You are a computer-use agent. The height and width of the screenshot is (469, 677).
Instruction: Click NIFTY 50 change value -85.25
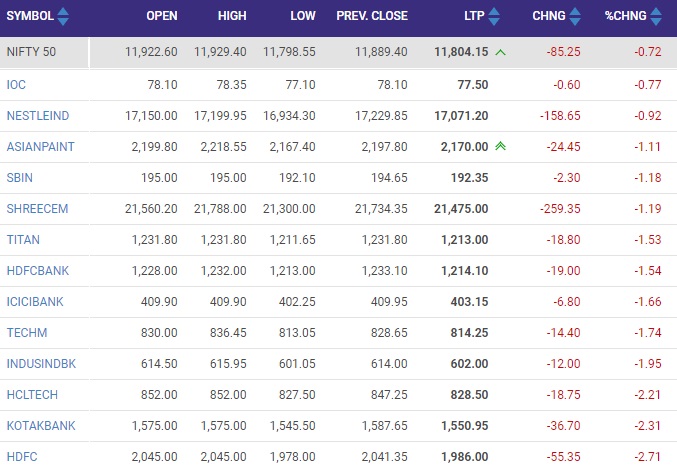563,52
